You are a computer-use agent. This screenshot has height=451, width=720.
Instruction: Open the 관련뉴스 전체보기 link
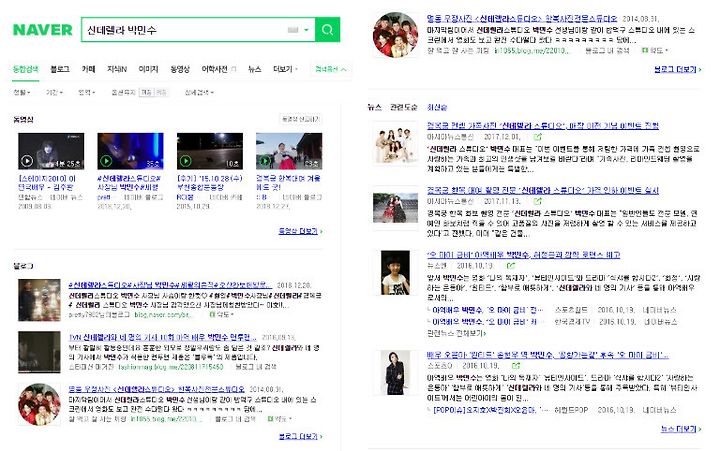[456, 333]
